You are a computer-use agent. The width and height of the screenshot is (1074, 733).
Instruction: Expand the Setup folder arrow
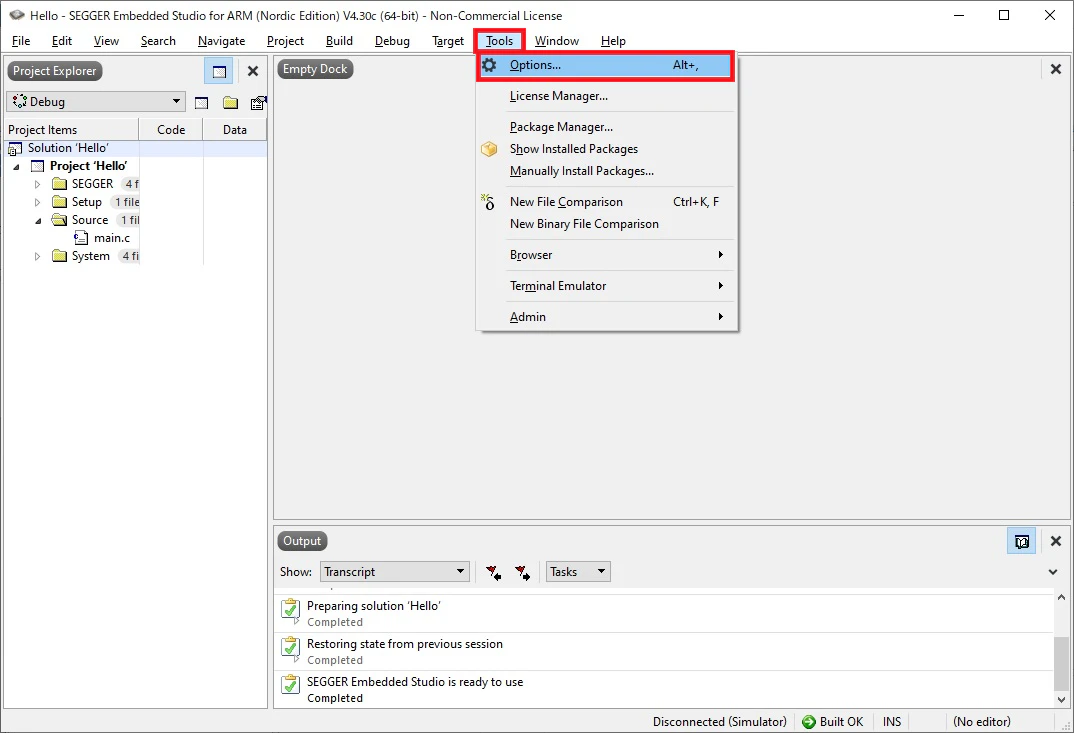click(x=38, y=202)
